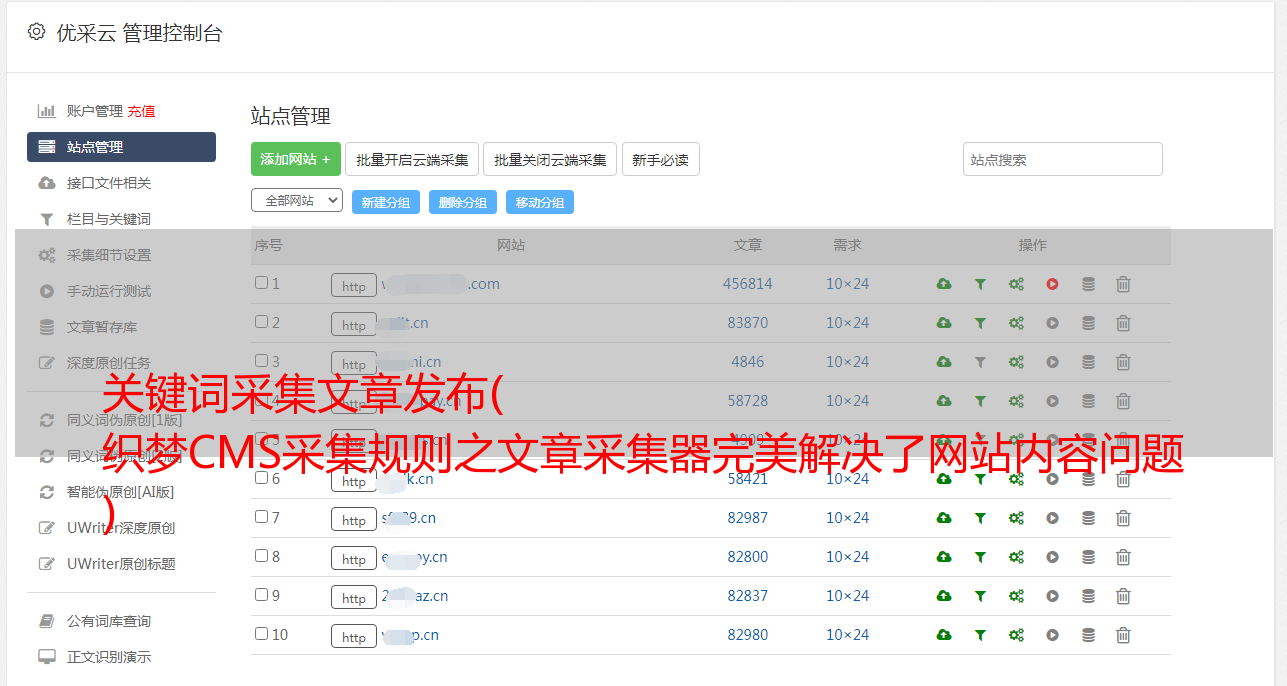This screenshot has width=1287, height=686.
Task: Focus the 站点搜索 search field
Action: click(1063, 159)
